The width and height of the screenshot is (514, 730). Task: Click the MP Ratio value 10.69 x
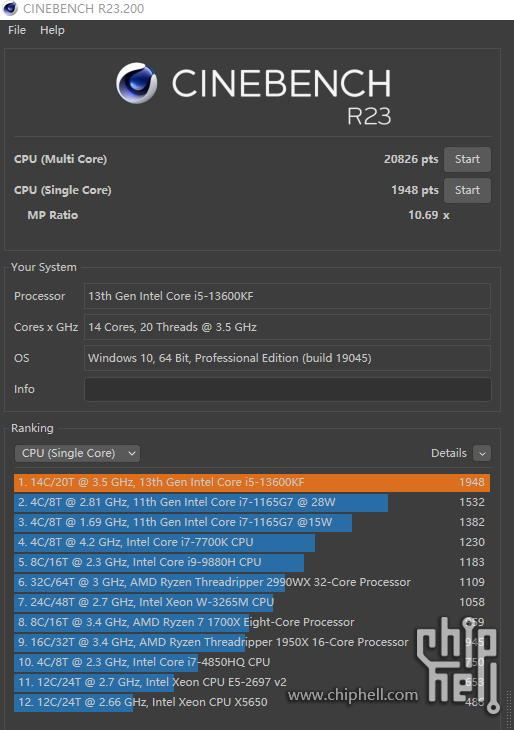(x=429, y=215)
